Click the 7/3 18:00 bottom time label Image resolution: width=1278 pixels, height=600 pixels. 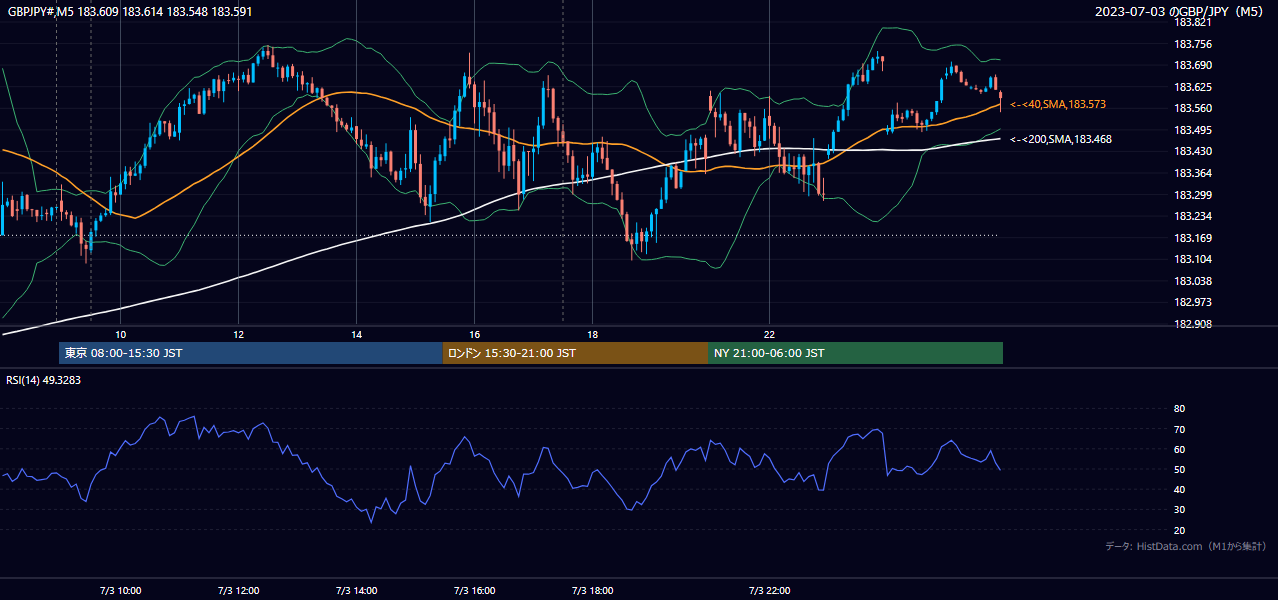(x=592, y=590)
